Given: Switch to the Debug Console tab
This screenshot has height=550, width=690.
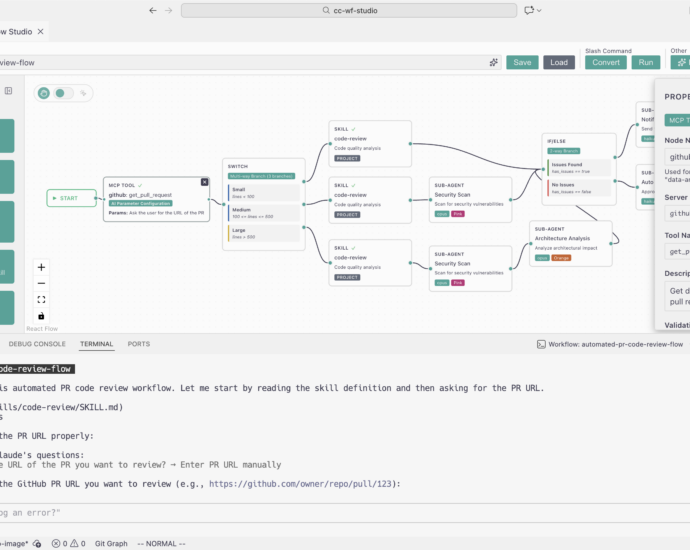Looking at the screenshot, I should (37, 344).
